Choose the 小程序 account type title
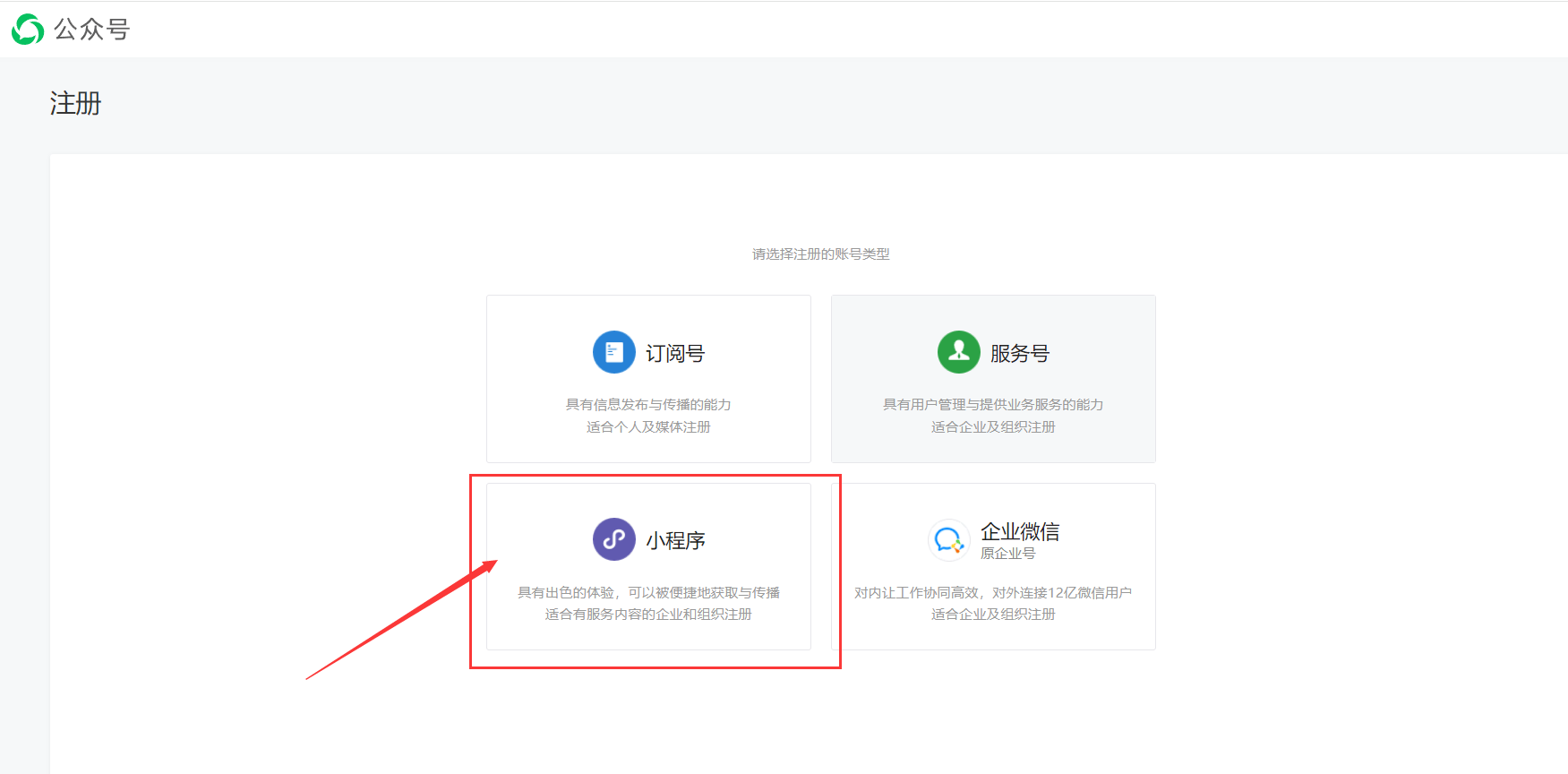1568x774 pixels. click(x=676, y=540)
